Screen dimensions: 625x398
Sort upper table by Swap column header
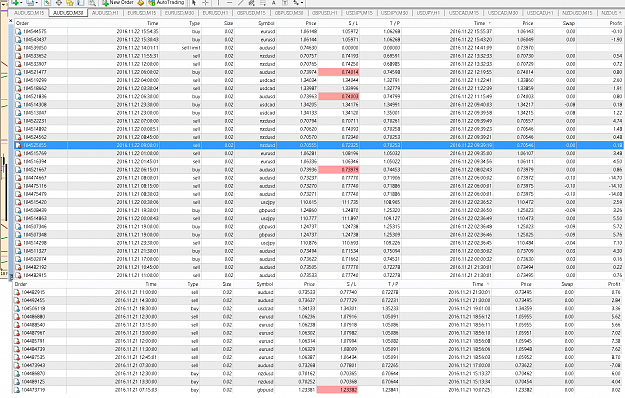click(569, 23)
